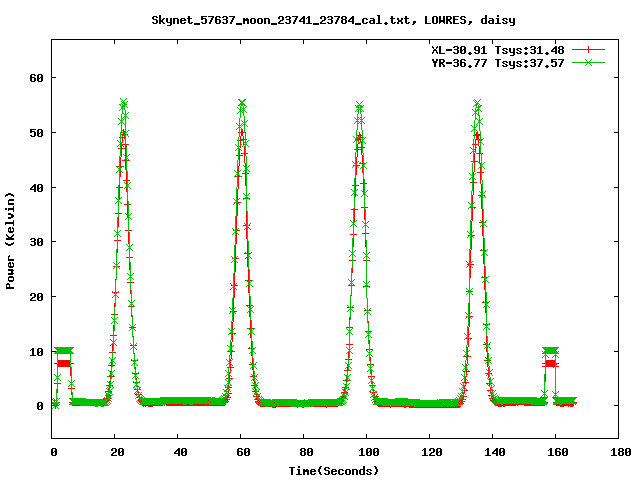Click the x-axis tick label 120
This screenshot has width=640, height=480.
(432, 452)
